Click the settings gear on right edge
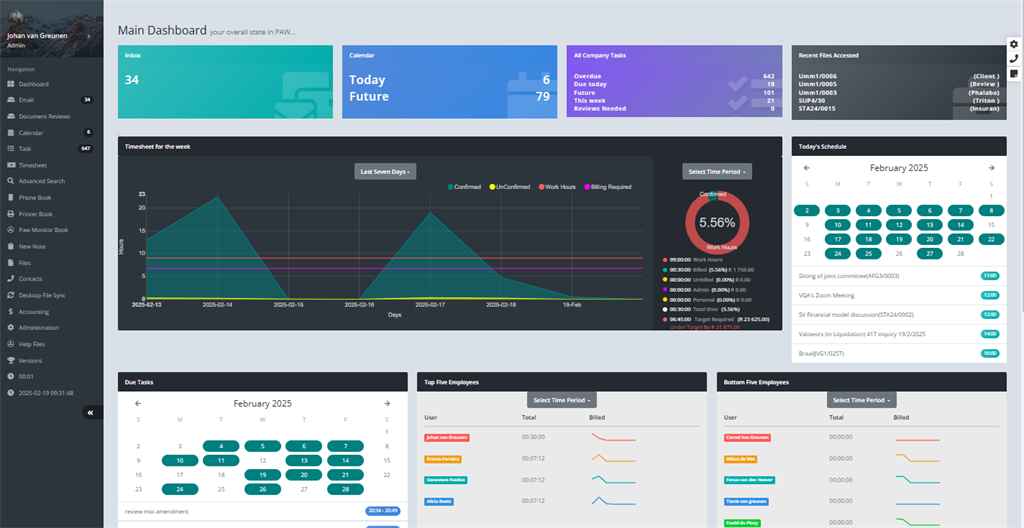1024x528 pixels. click(x=1014, y=44)
